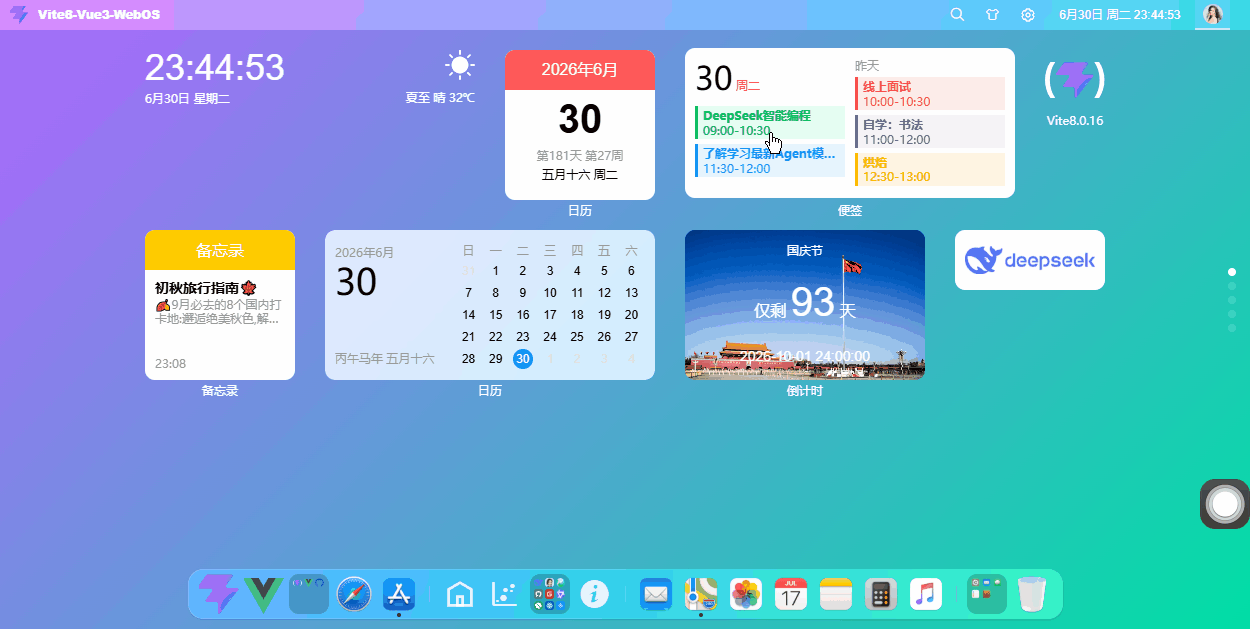Open the apps folder with avatars in dock
Viewport: 1250px width, 629px height.
point(550,594)
